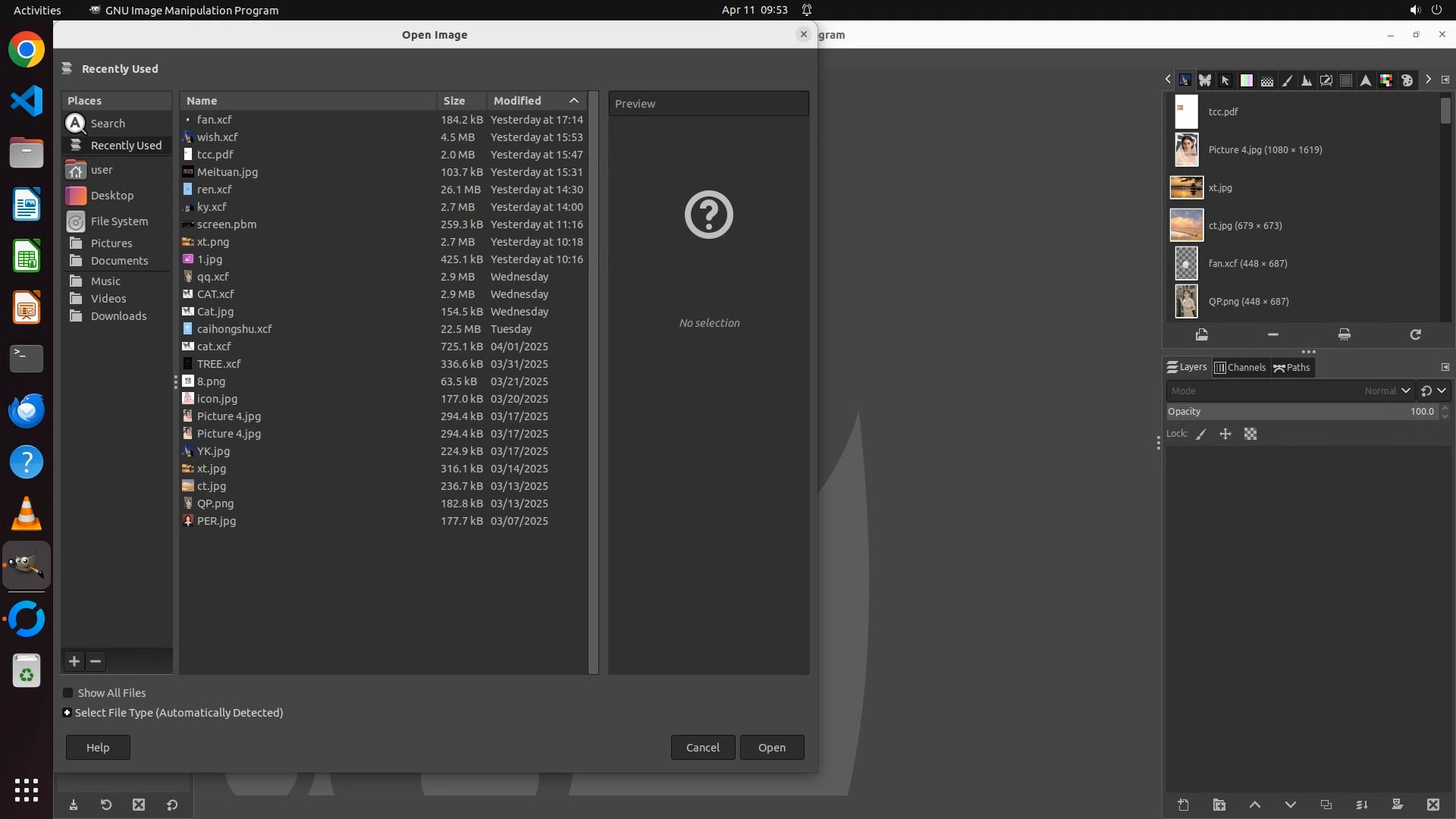Click the recreate preview refresh icon

click(1415, 334)
